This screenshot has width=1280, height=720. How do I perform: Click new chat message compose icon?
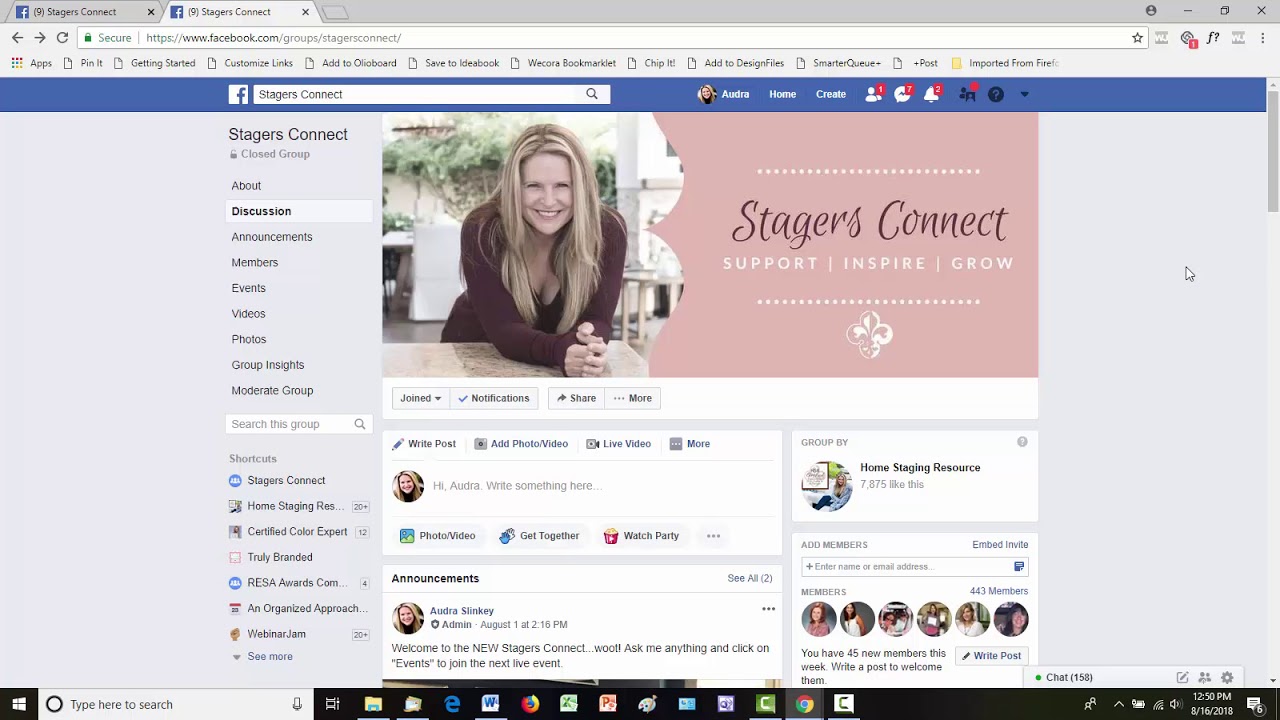coord(1182,677)
